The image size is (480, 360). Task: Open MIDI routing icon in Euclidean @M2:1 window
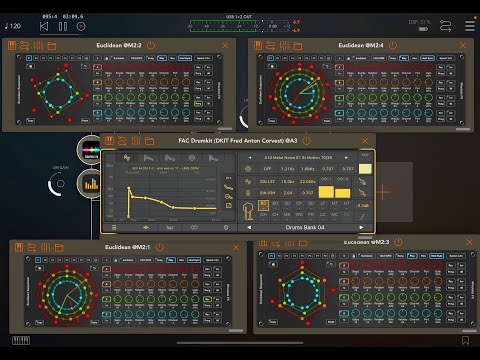coord(32,247)
